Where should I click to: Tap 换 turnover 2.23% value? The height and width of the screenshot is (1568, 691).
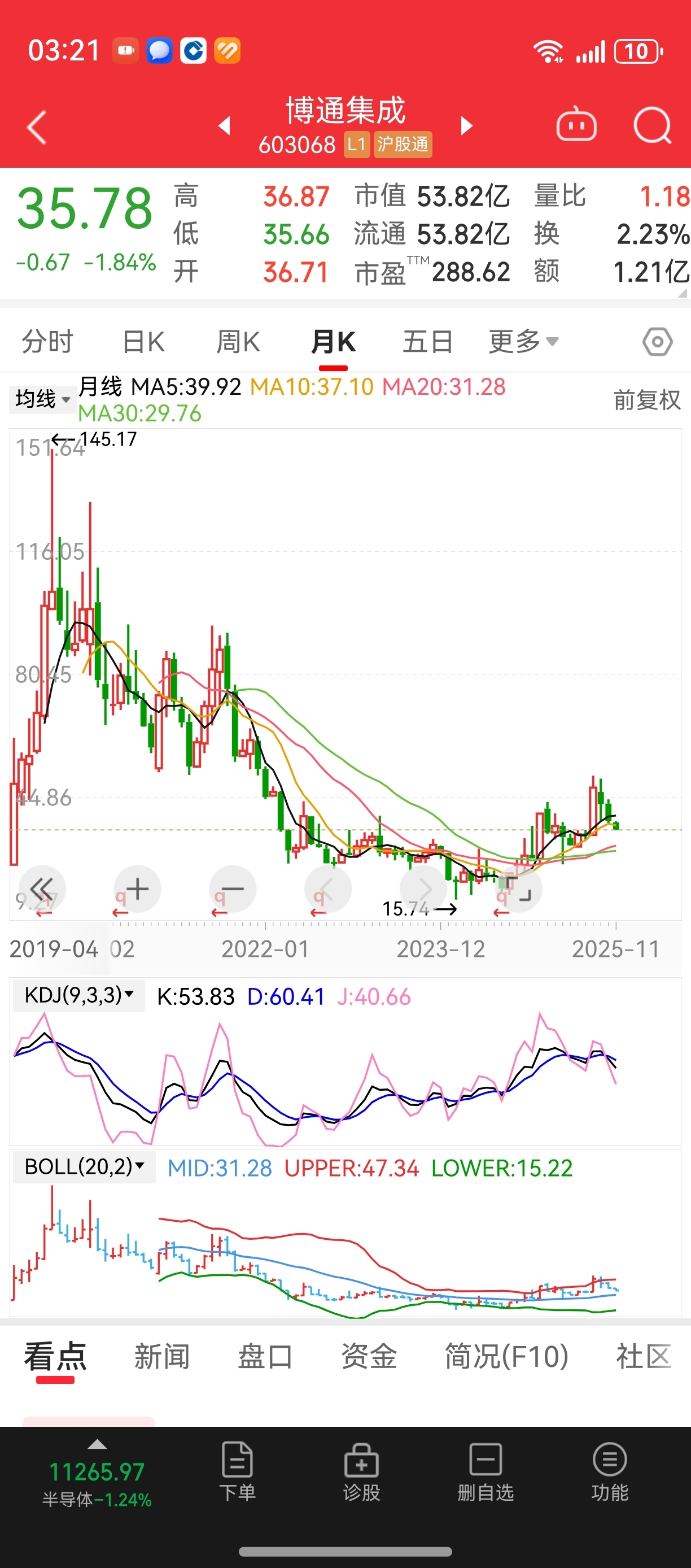(x=653, y=234)
